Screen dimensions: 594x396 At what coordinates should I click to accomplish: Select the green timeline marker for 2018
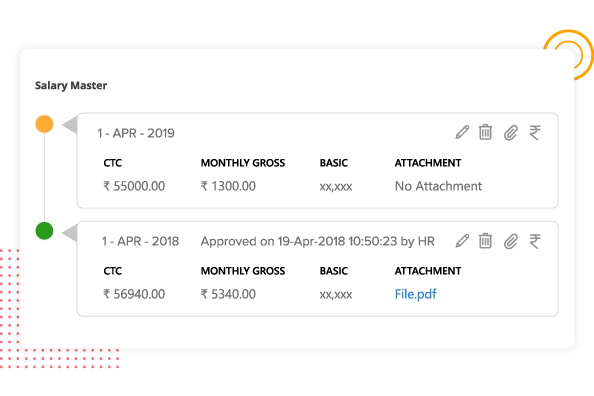[x=44, y=231]
